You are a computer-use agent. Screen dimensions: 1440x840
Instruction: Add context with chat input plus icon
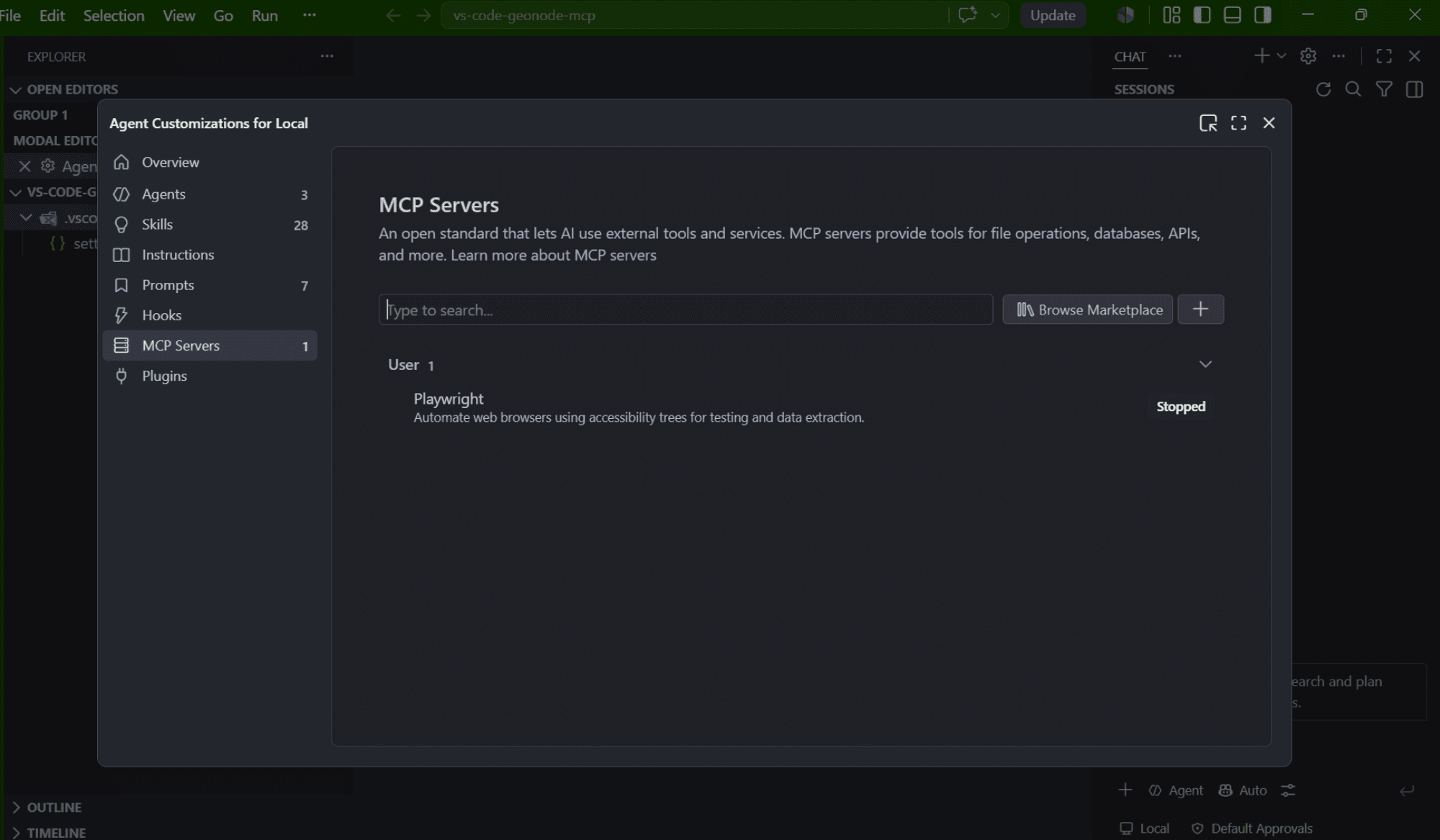click(x=1125, y=790)
